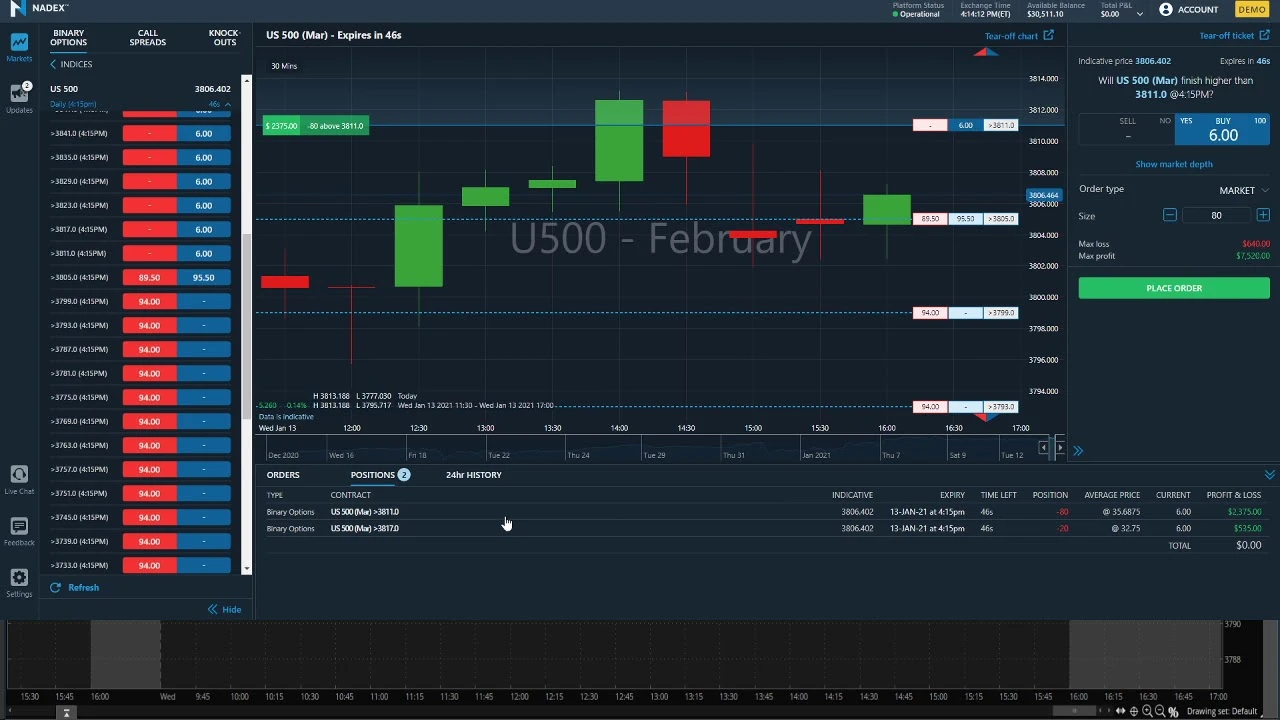Image resolution: width=1280 pixels, height=720 pixels.
Task: Click buy price 95.50 for >3805.0
Action: (x=204, y=278)
